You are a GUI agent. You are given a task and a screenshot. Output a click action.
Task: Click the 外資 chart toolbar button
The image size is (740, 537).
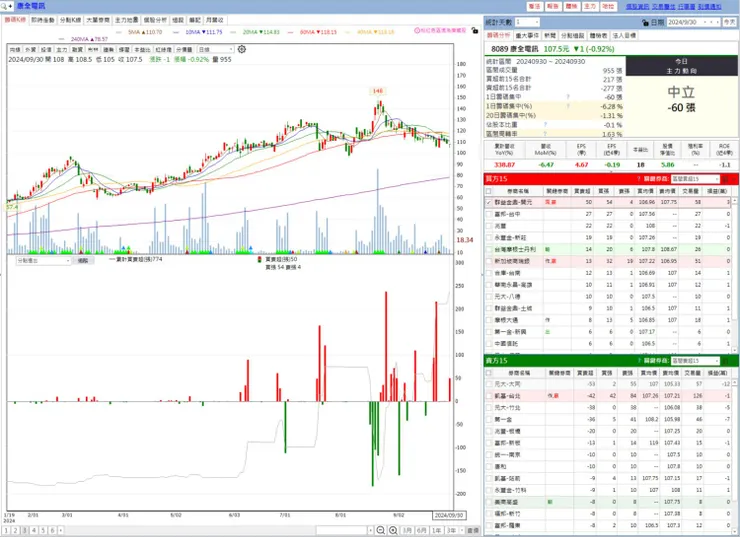tap(30, 49)
